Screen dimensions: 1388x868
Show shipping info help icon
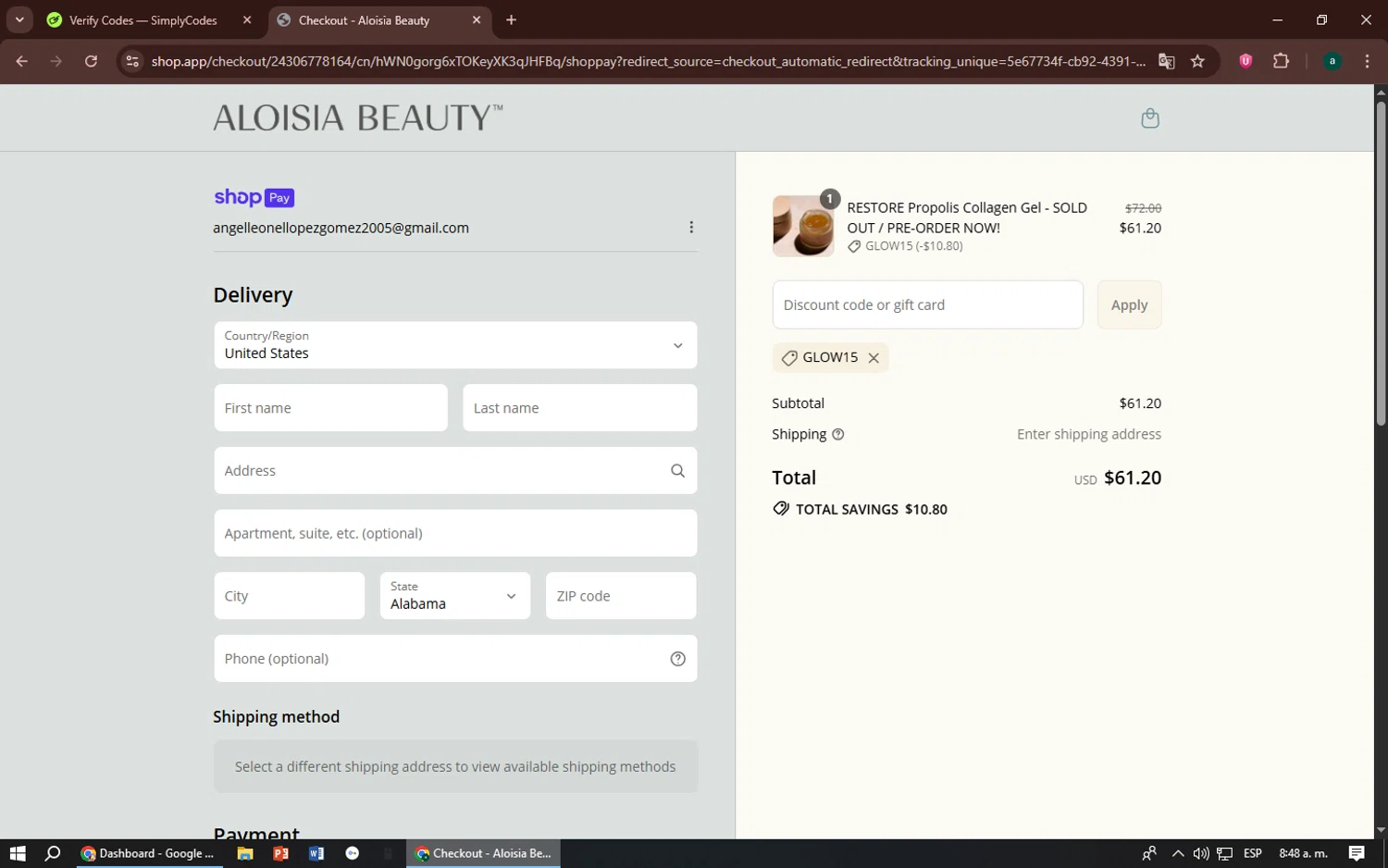point(838,434)
